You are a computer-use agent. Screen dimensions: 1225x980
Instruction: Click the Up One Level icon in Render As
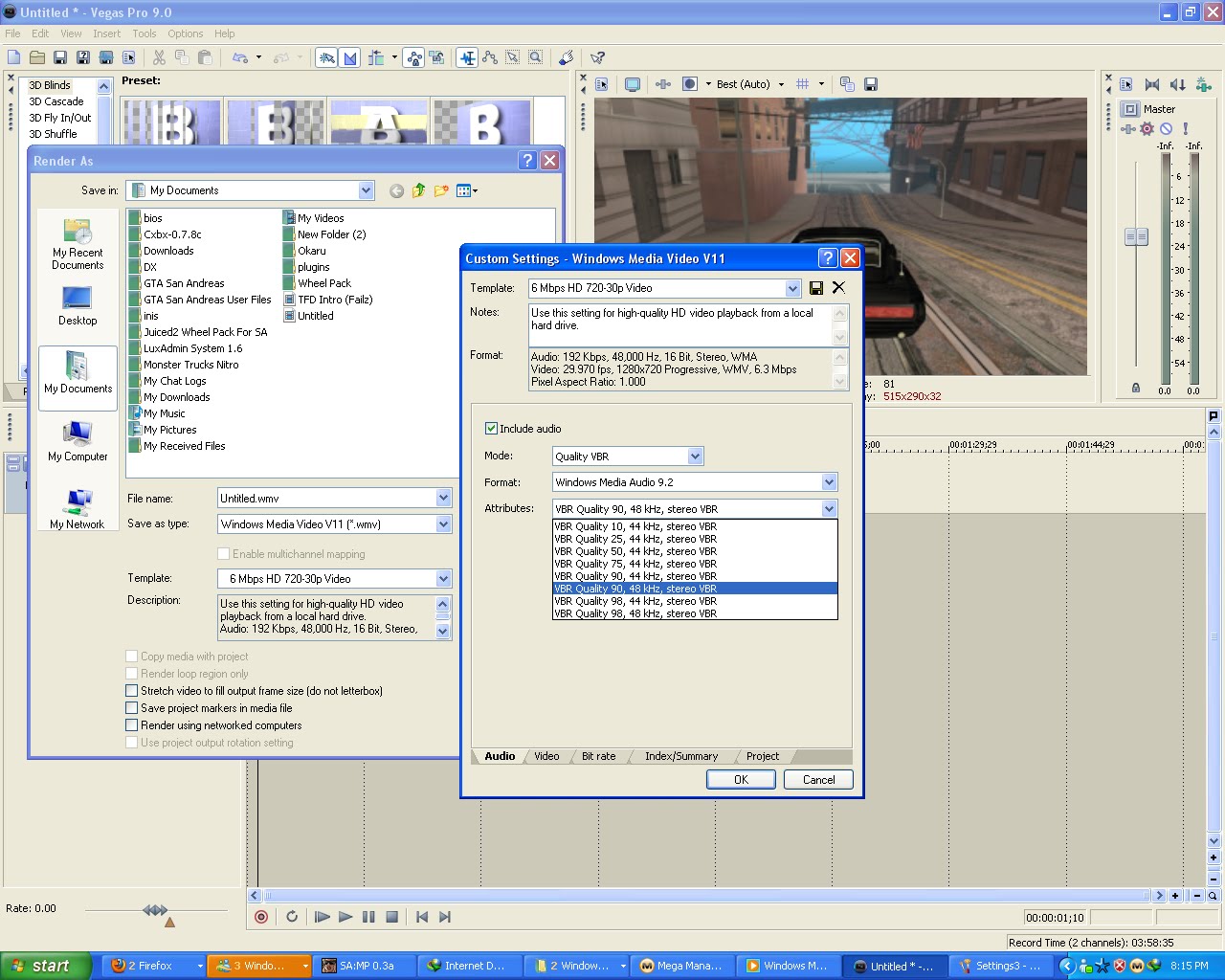click(x=418, y=190)
